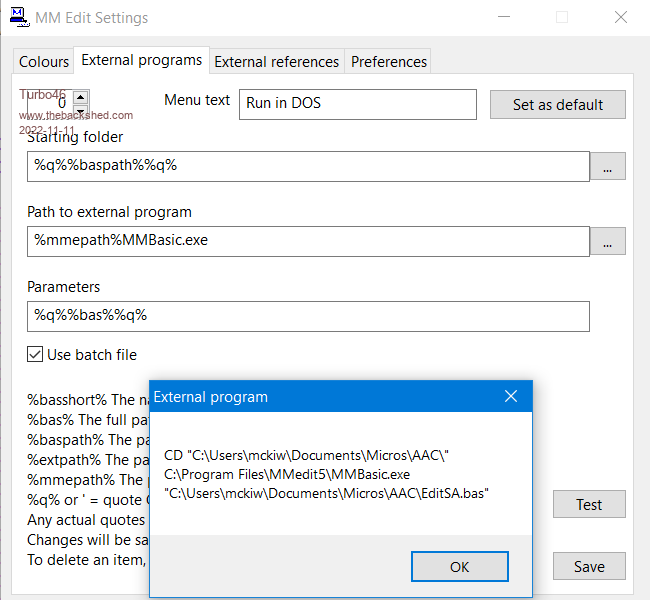Browse for external program path ellipsis button
This screenshot has height=600, width=650.
[607, 241]
